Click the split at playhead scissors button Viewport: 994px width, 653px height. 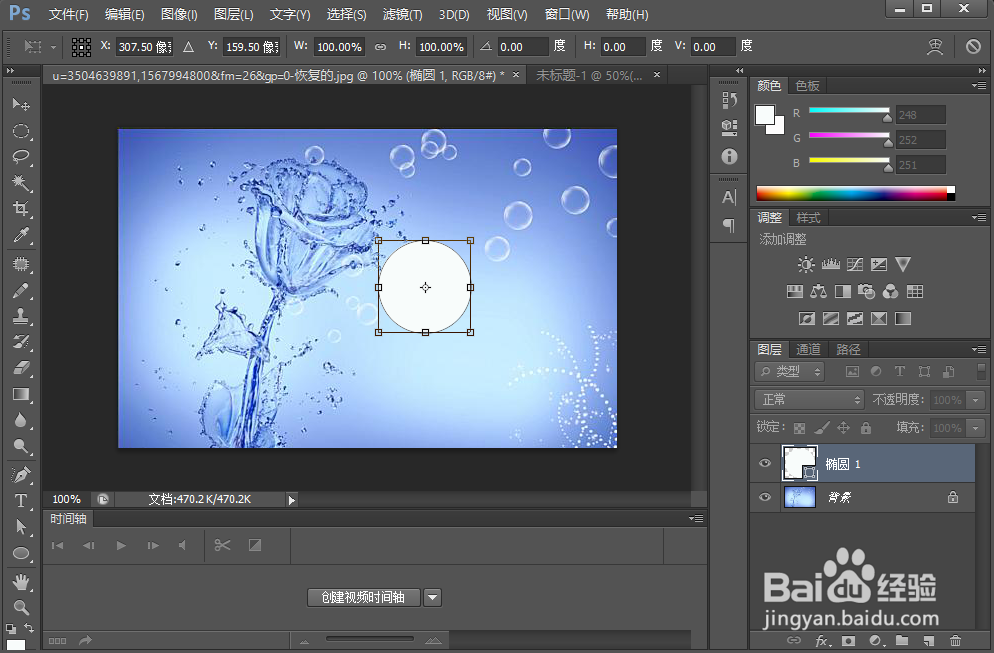click(x=223, y=545)
